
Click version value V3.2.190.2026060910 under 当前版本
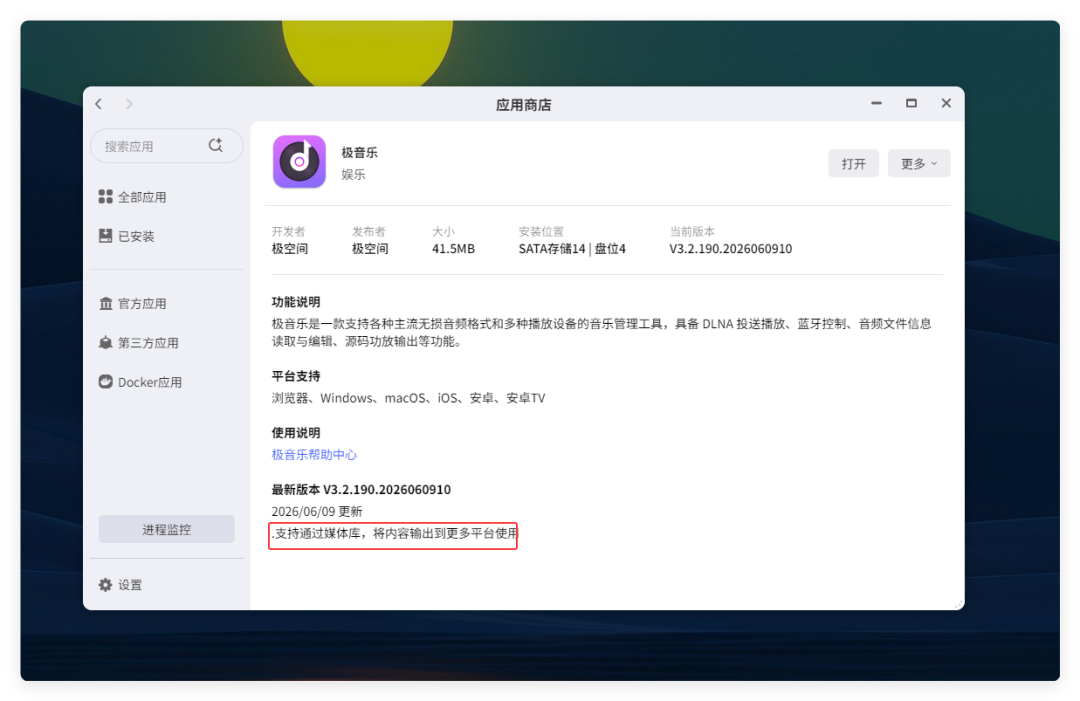click(731, 249)
